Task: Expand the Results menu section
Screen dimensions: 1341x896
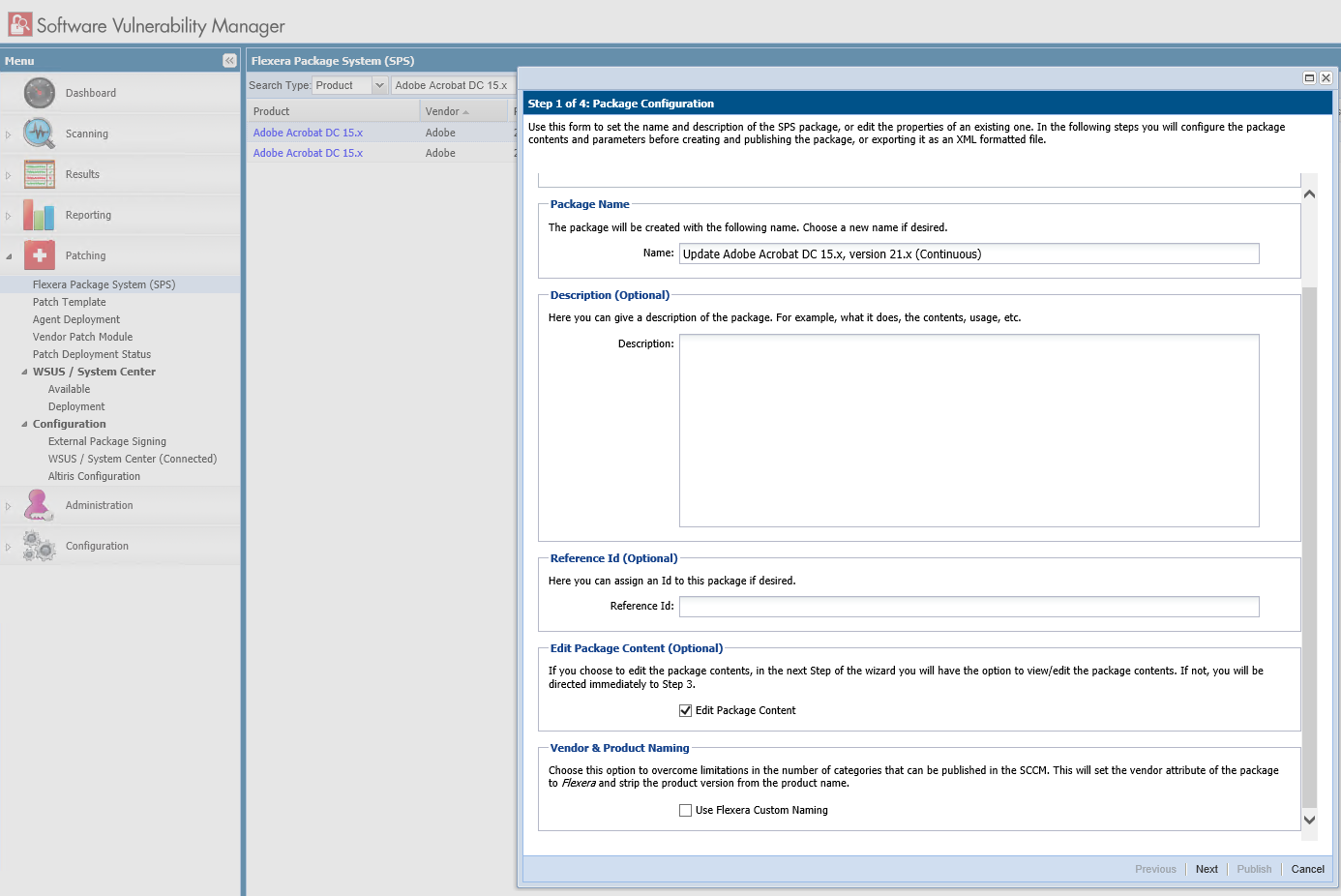Action: [x=9, y=175]
